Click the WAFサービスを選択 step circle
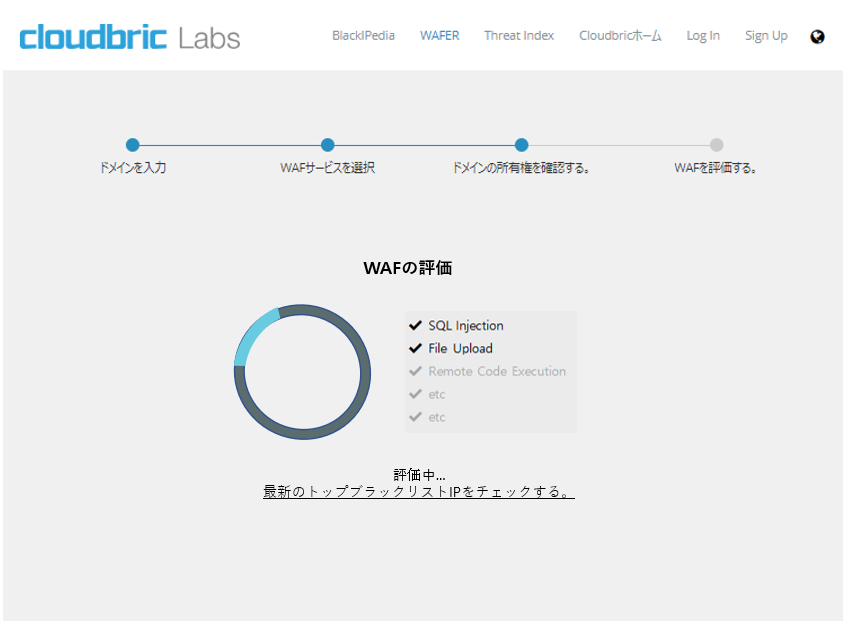This screenshot has width=844, height=622. pos(327,145)
